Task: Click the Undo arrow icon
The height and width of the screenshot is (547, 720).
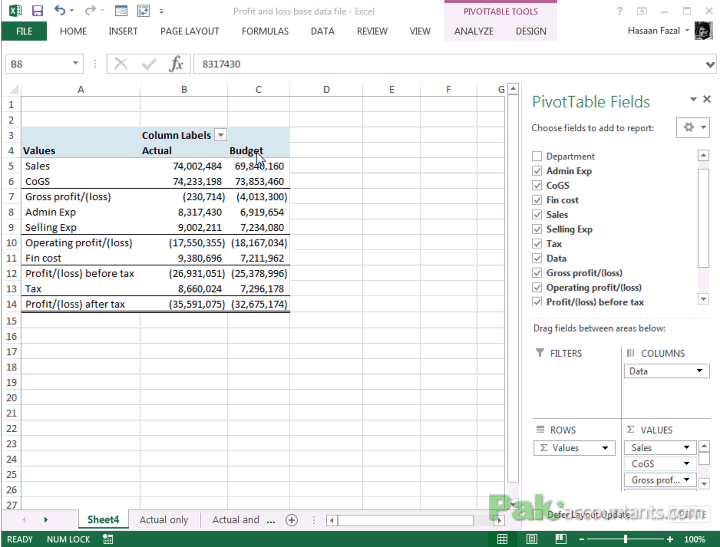Action: pyautogui.click(x=60, y=10)
